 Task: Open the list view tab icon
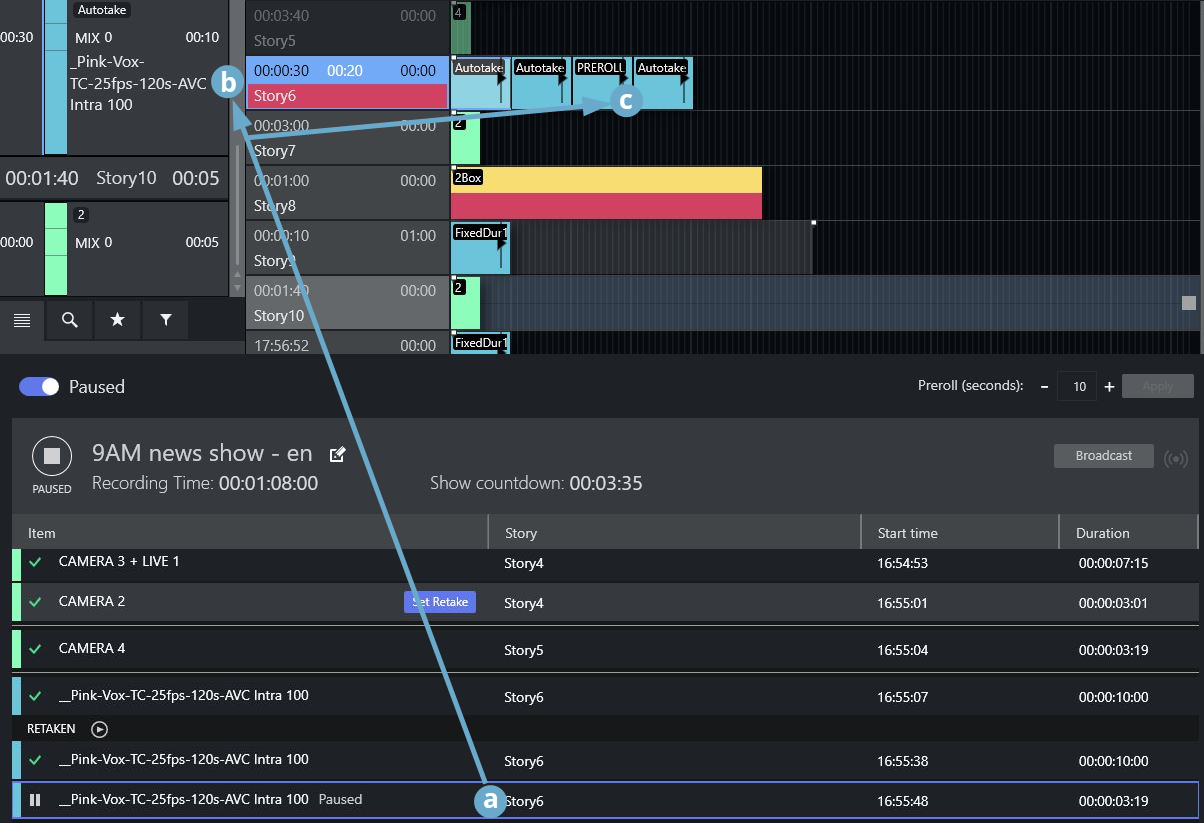pyautogui.click(x=22, y=320)
